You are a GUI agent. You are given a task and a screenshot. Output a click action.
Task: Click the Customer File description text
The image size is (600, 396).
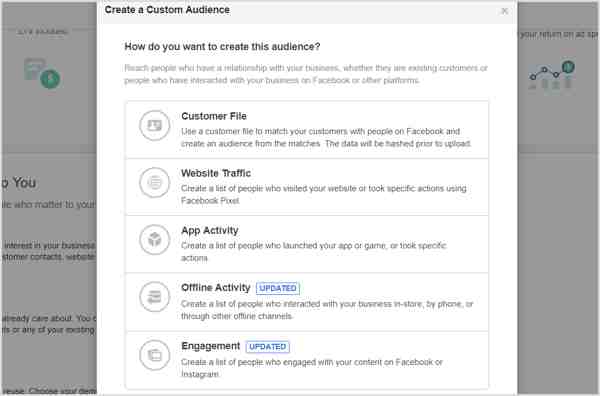pos(326,137)
